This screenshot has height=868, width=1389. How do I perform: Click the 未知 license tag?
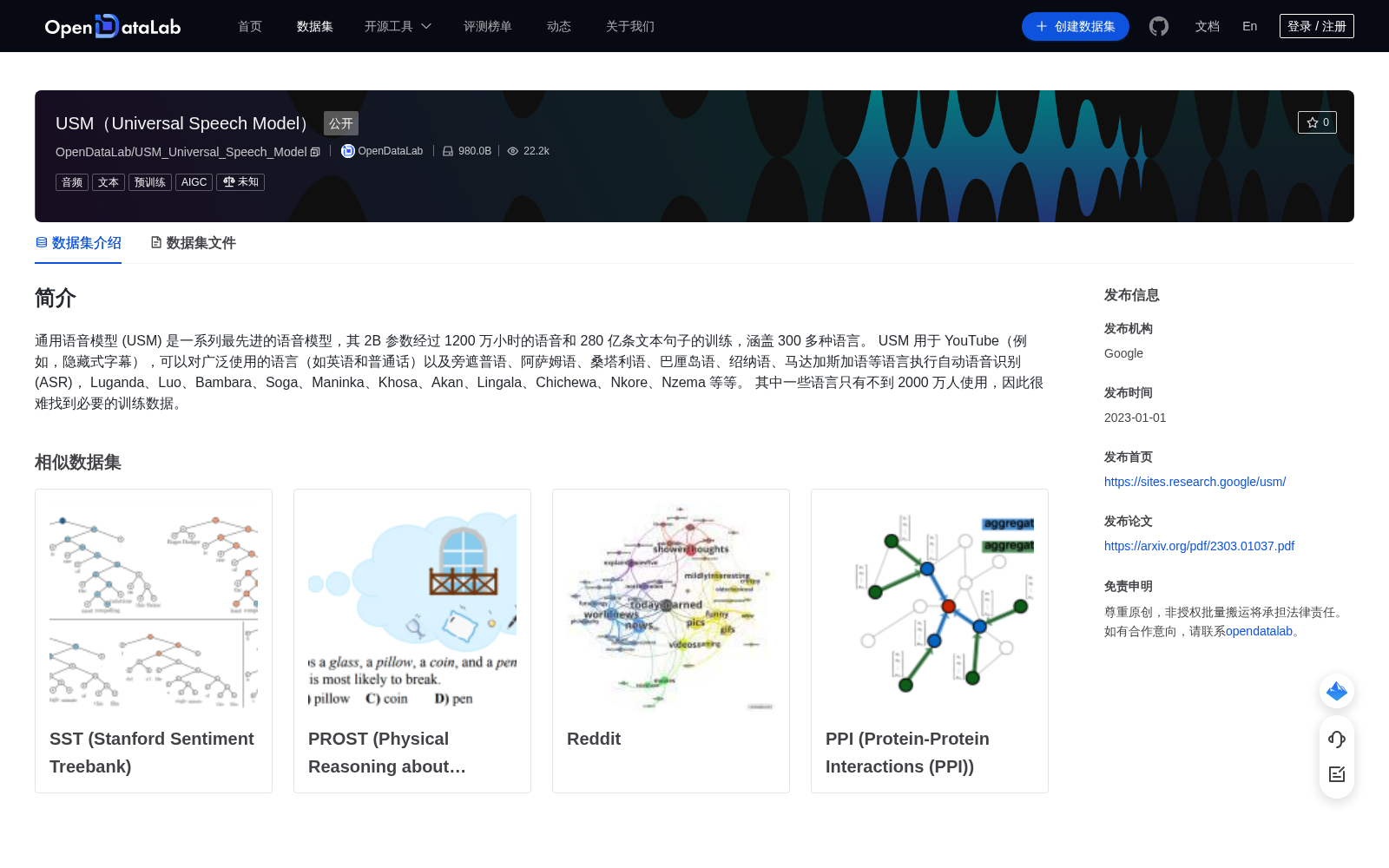(x=240, y=182)
